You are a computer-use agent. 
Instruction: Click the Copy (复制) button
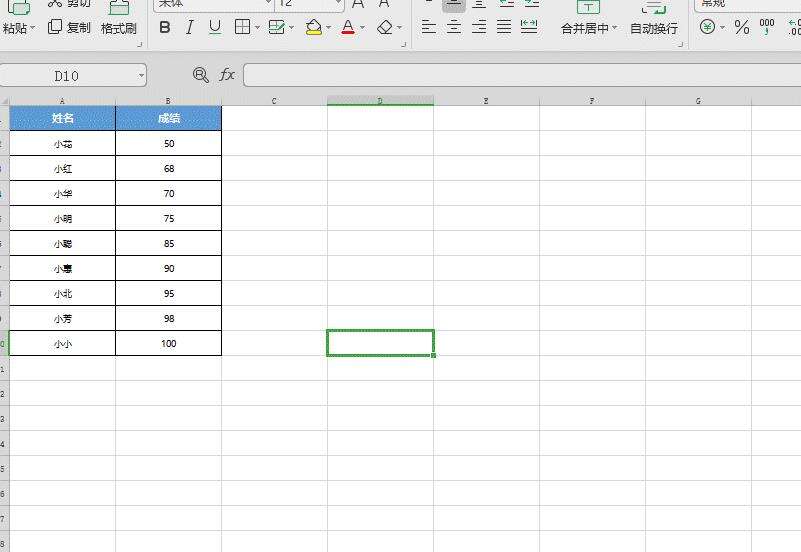coord(69,27)
